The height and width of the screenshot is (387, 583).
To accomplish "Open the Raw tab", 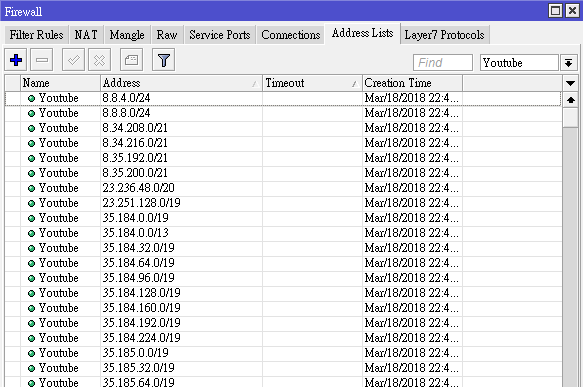I will coord(167,35).
